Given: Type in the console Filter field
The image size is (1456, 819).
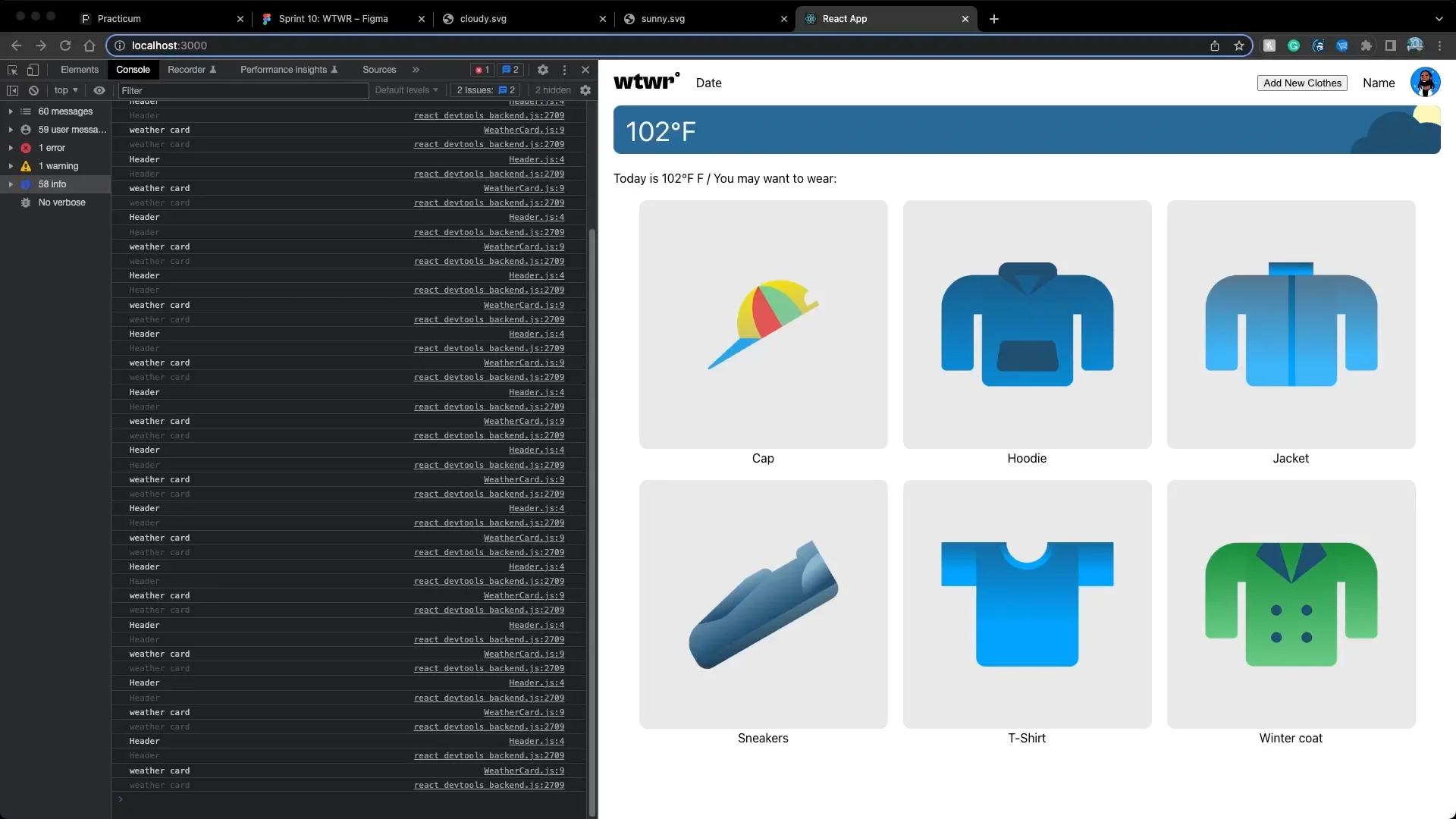Looking at the screenshot, I should tap(243, 90).
